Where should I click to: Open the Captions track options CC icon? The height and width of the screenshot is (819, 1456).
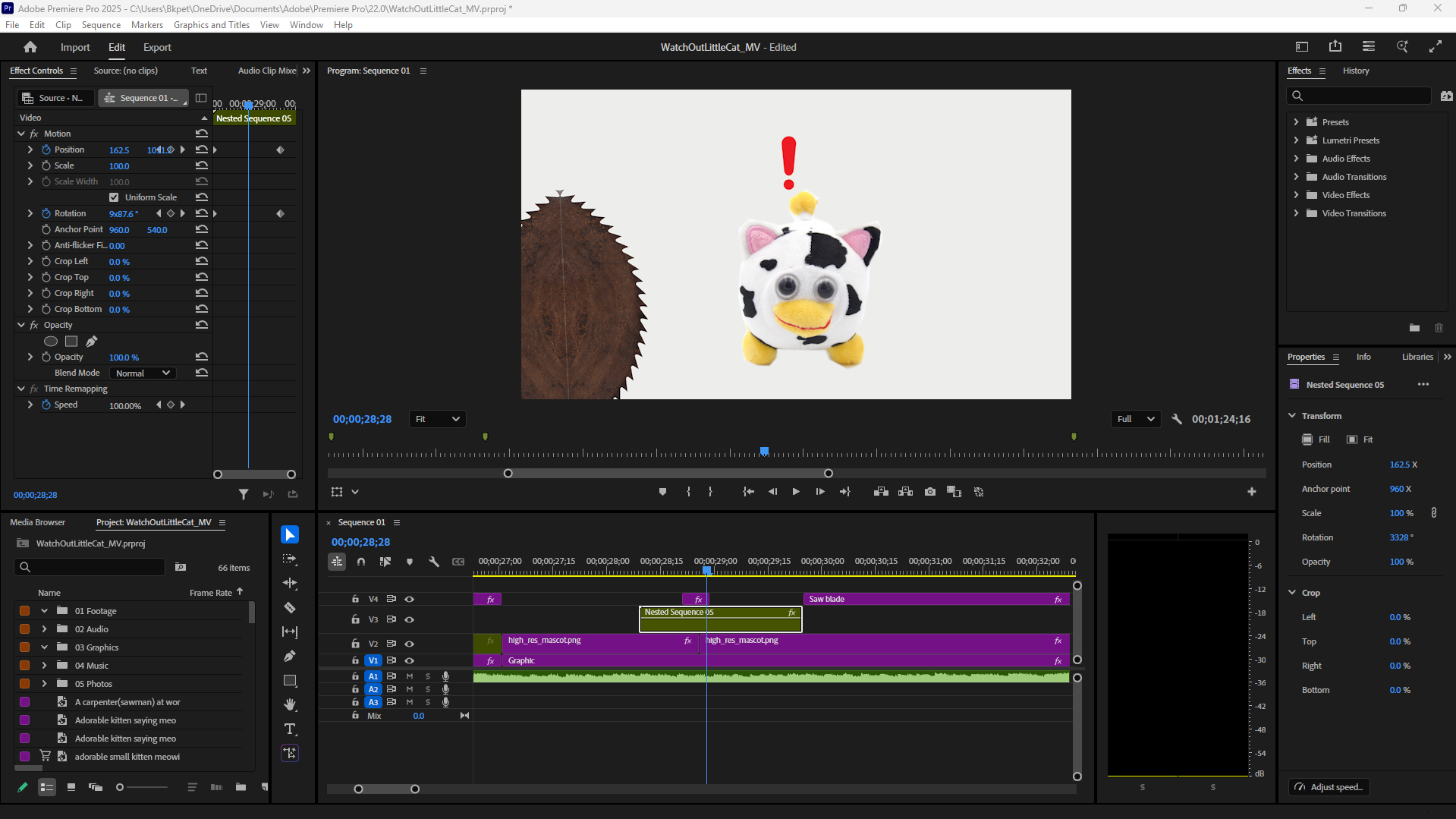458,562
